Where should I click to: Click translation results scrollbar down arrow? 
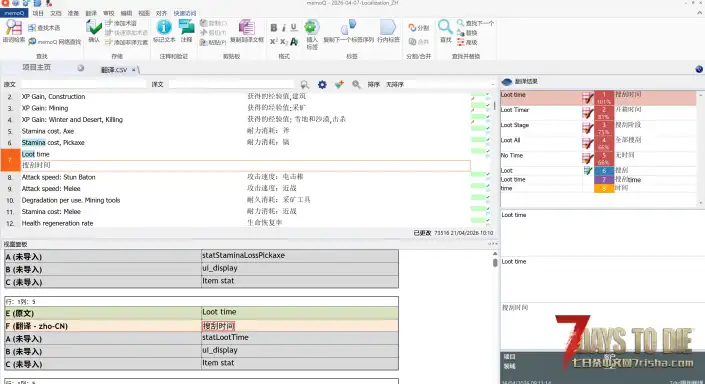click(x=700, y=203)
